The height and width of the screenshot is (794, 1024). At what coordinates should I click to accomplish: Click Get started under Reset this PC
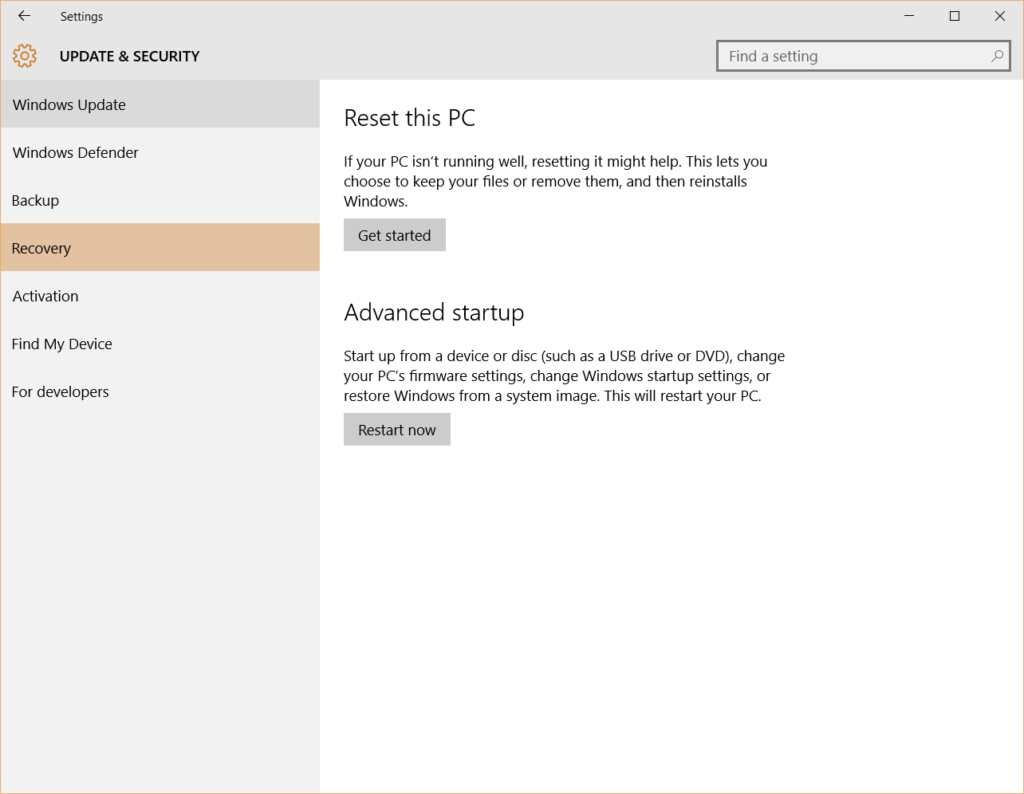[x=394, y=234]
